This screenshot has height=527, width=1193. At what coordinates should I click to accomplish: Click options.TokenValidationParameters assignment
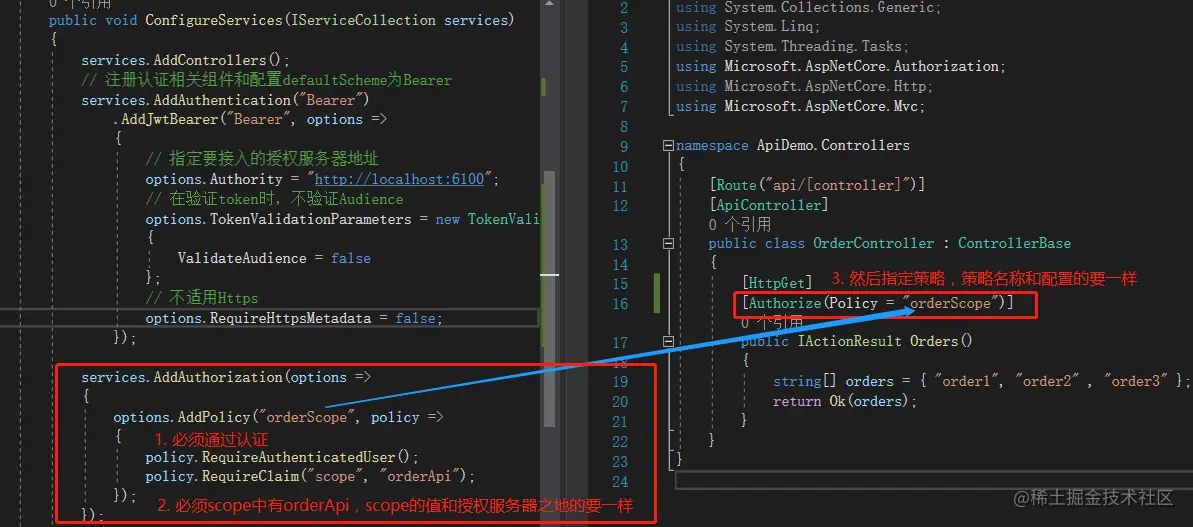pyautogui.click(x=342, y=219)
